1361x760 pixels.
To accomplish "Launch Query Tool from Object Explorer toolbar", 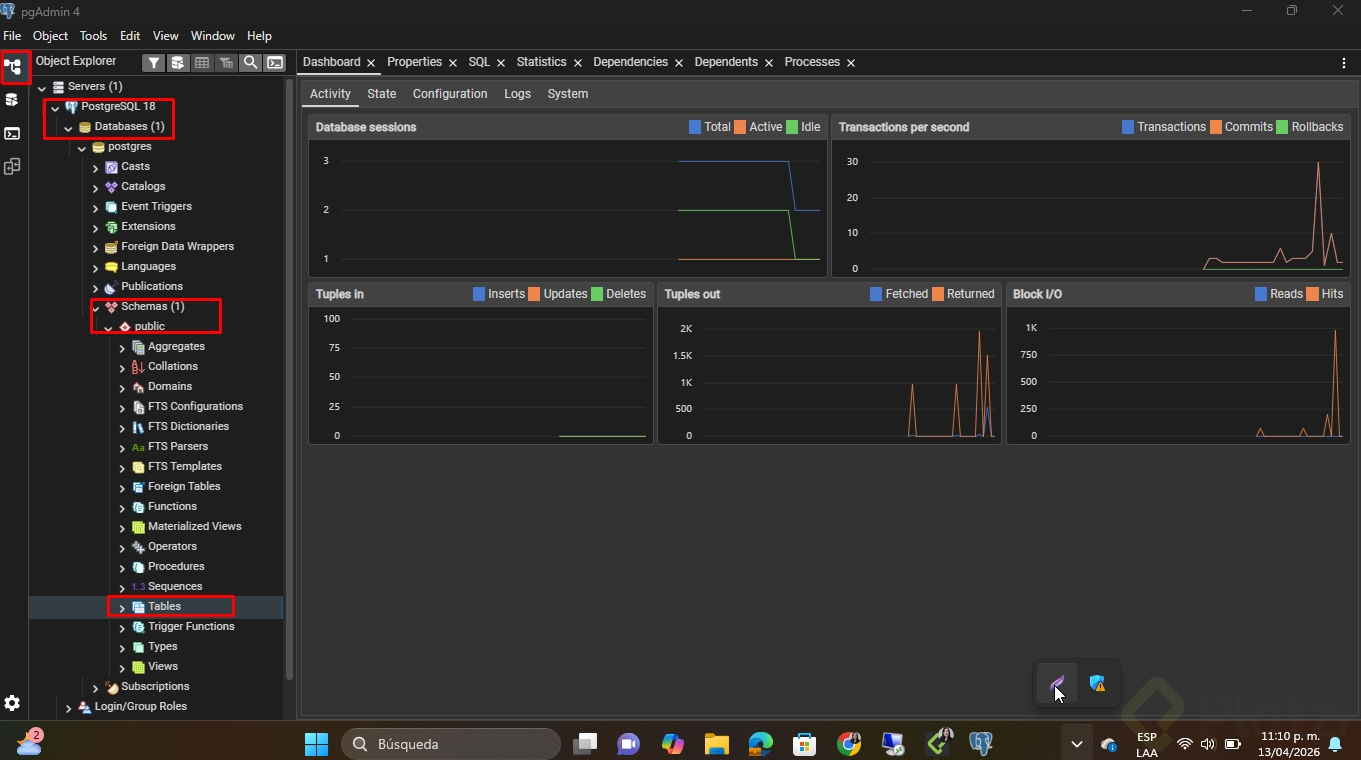I will click(x=178, y=62).
